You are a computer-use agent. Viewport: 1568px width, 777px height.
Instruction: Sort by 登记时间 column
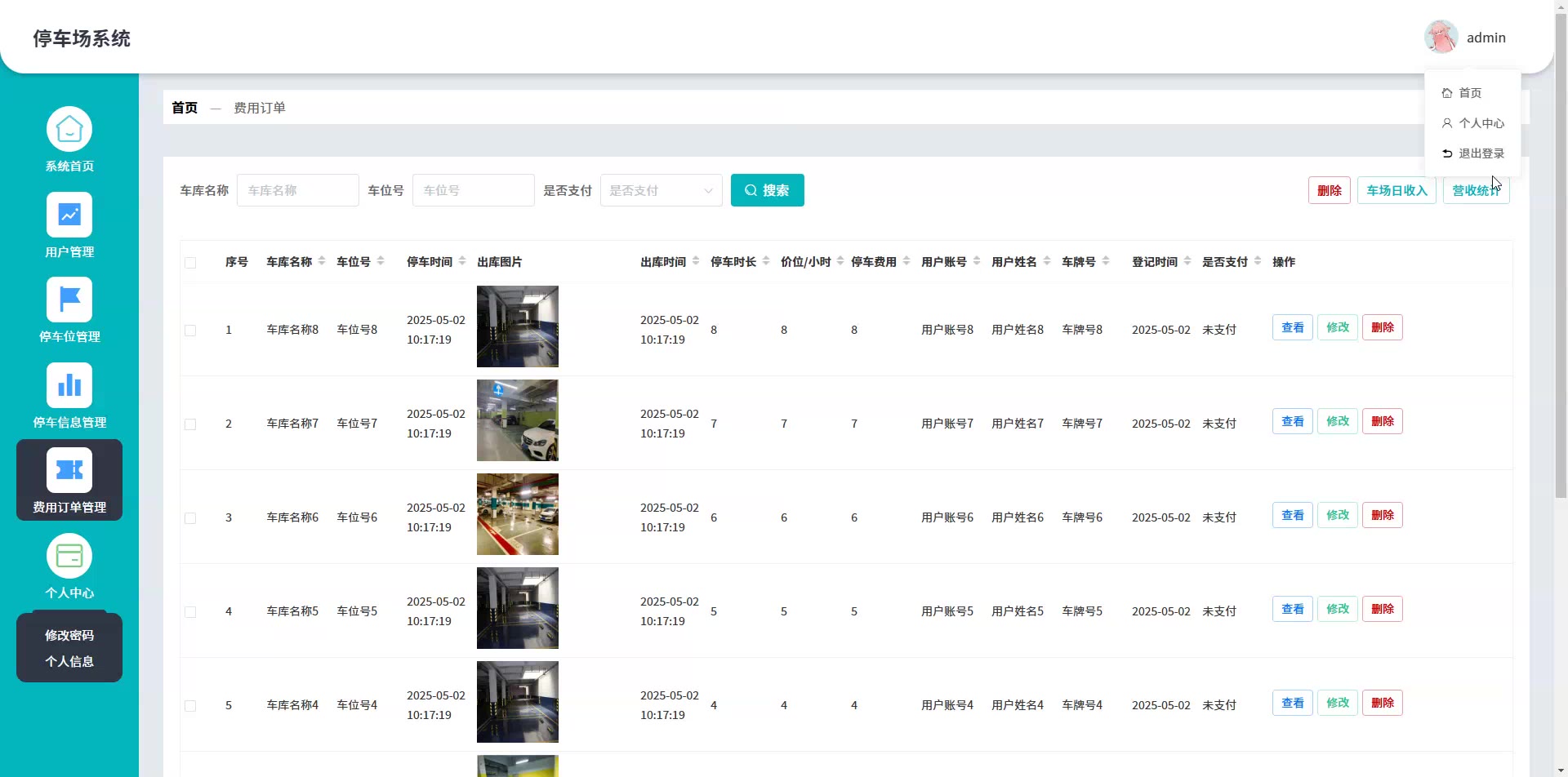click(x=1187, y=261)
